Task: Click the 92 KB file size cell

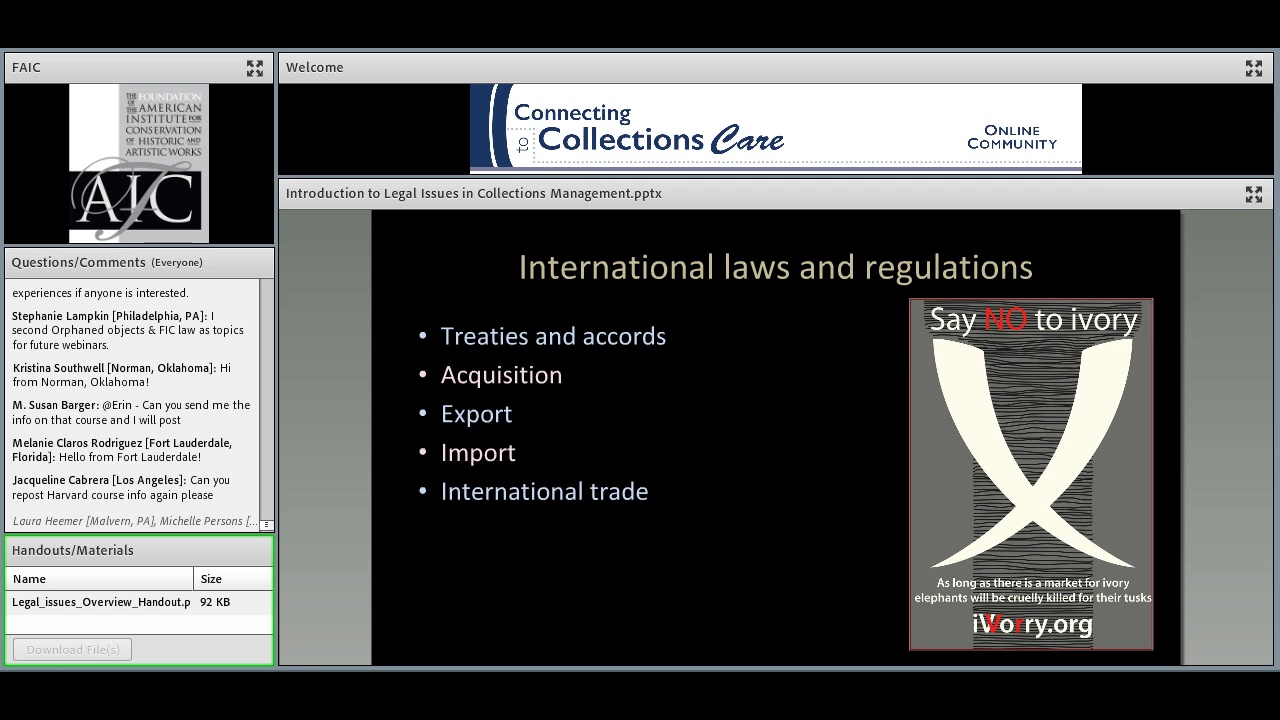Action: (215, 602)
